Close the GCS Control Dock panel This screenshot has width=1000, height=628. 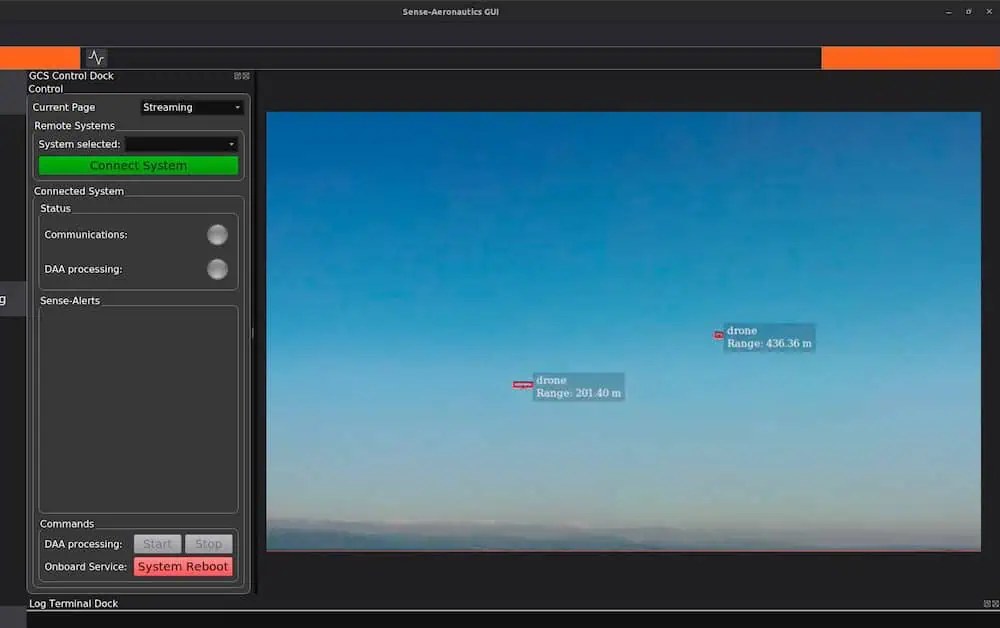pyautogui.click(x=246, y=76)
